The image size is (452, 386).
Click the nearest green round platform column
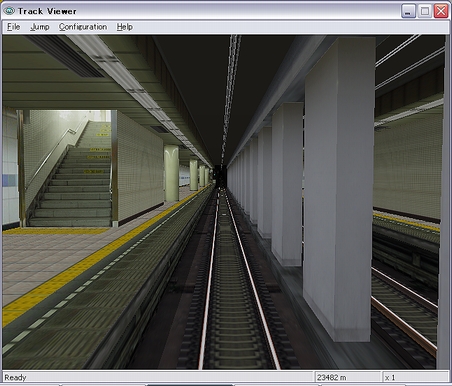171,173
